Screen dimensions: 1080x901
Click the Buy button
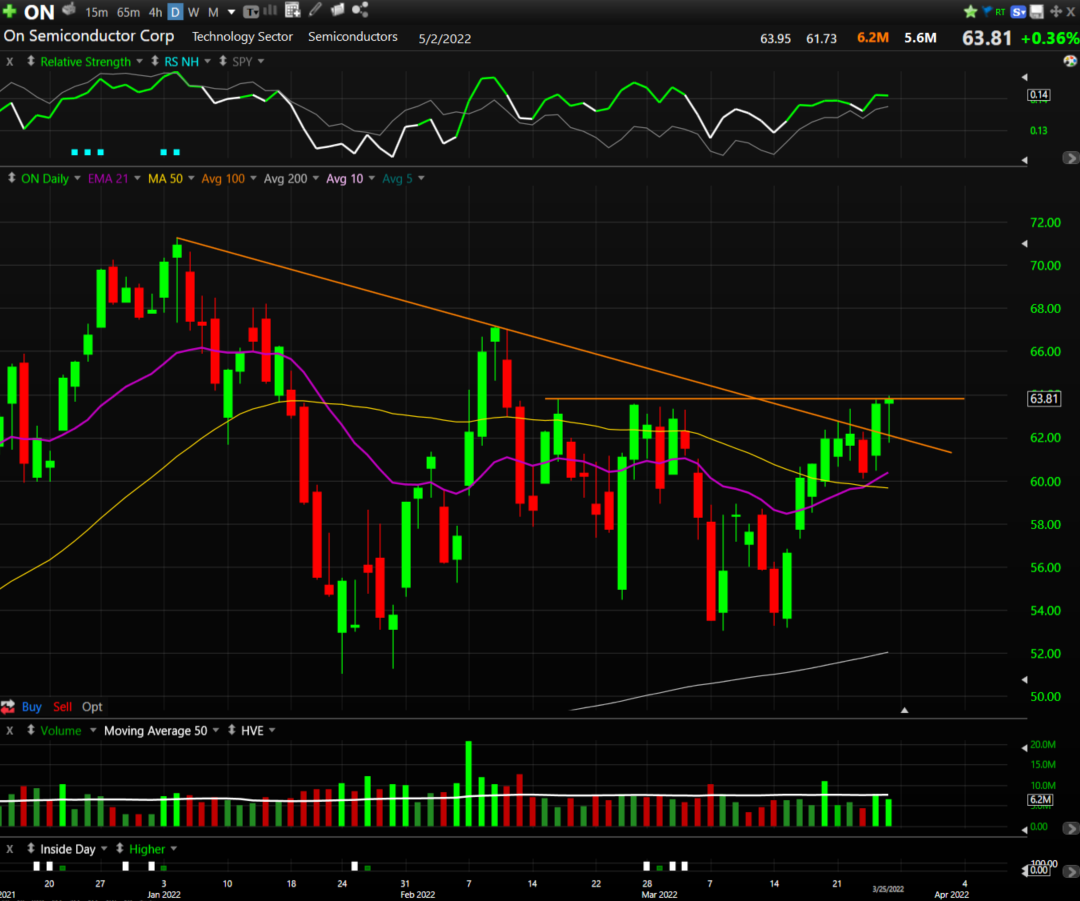click(32, 707)
